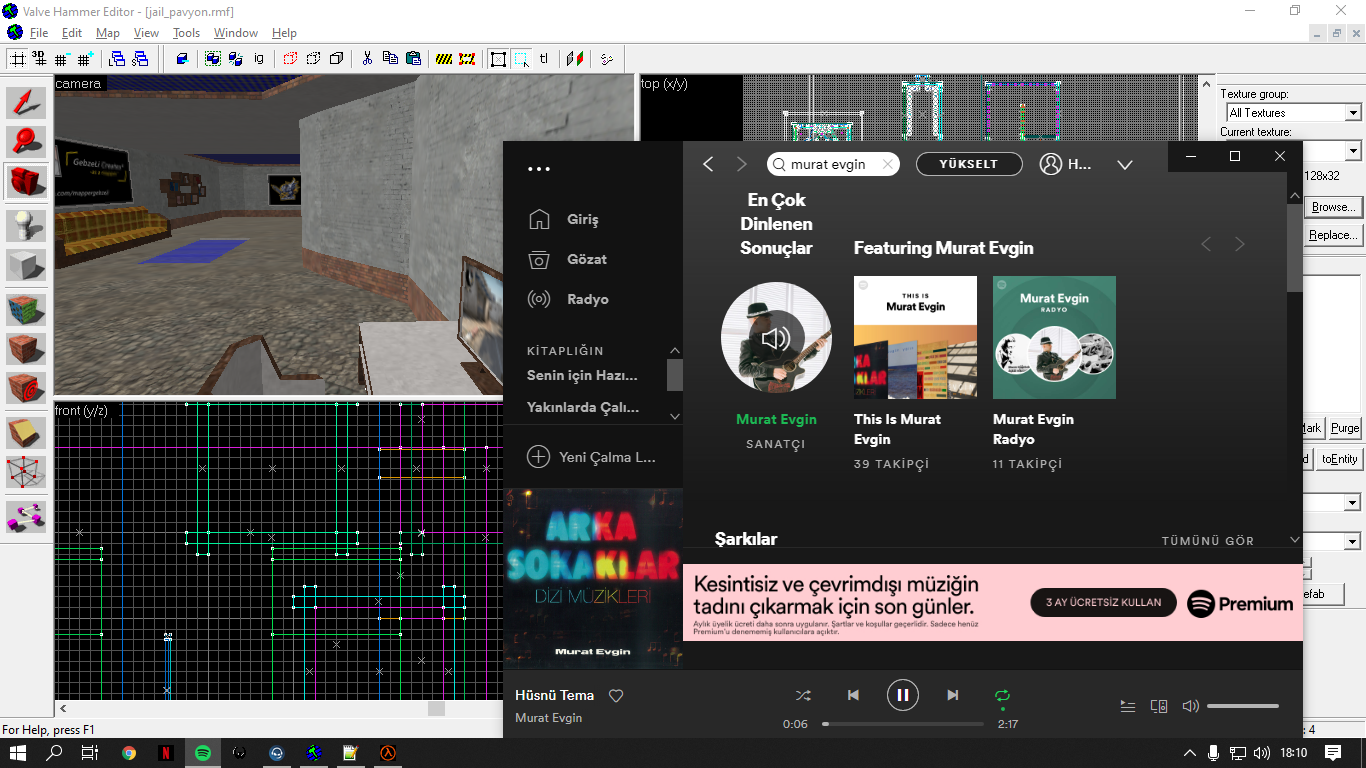The image size is (1366, 768).
Task: Open the Spotify three-dots menu
Action: (539, 169)
